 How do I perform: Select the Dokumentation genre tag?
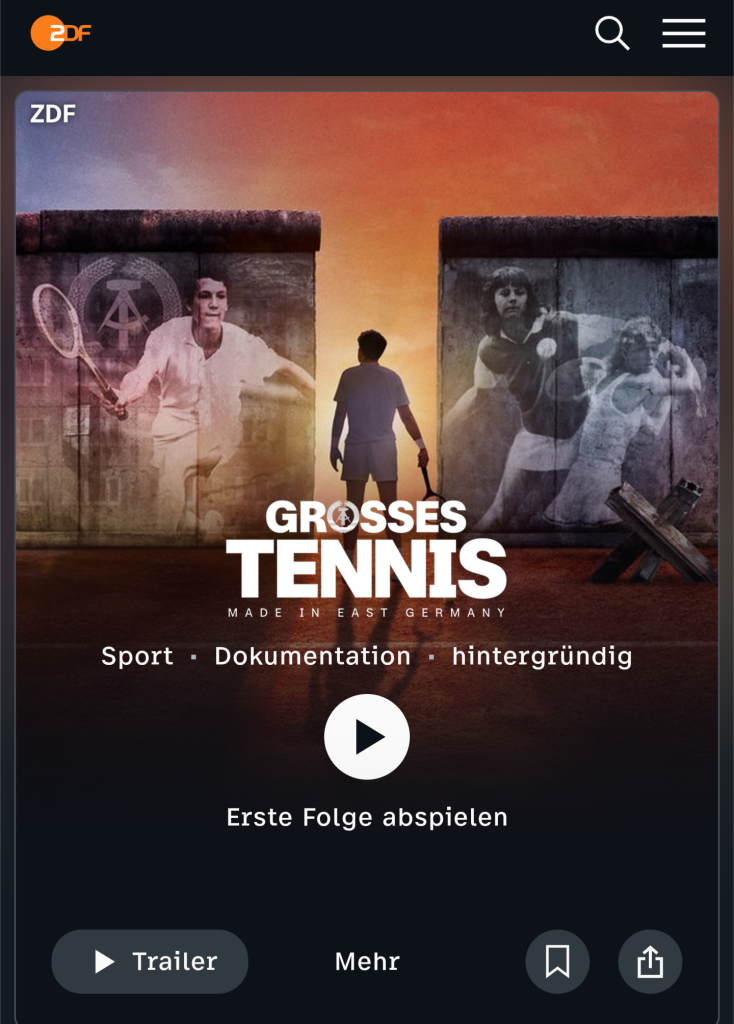click(313, 656)
